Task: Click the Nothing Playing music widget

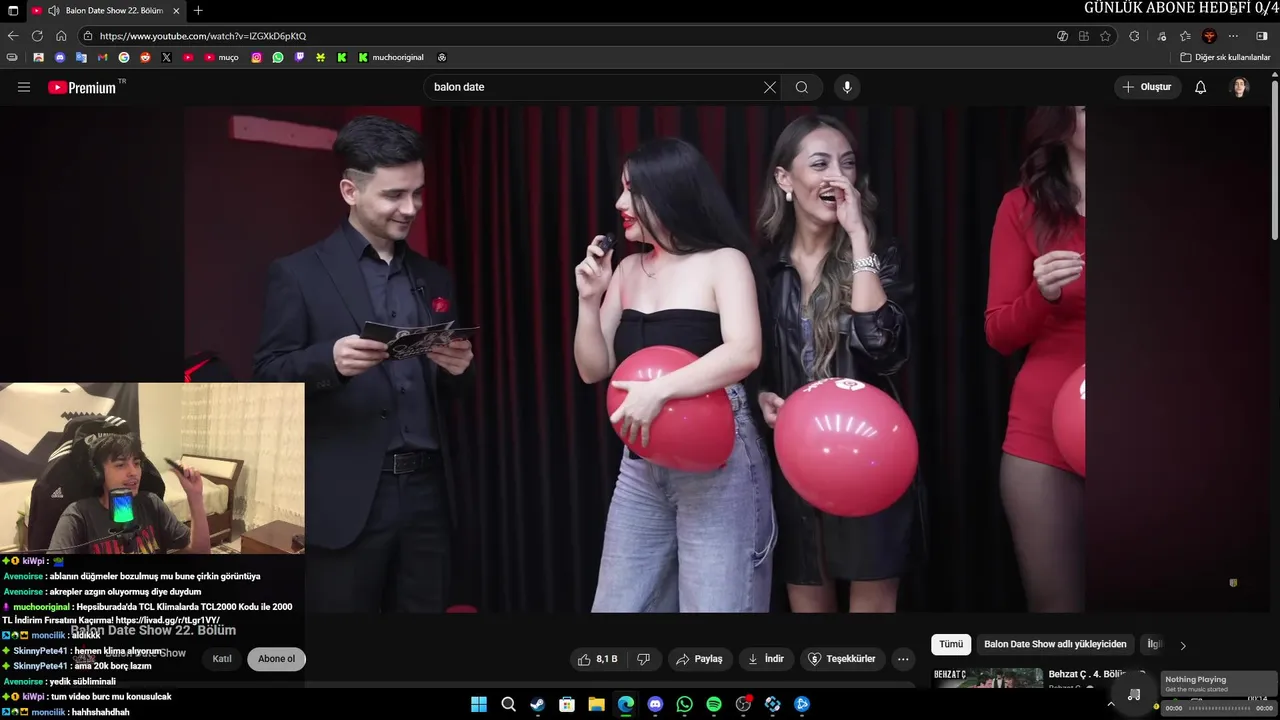Action: coord(1219,684)
